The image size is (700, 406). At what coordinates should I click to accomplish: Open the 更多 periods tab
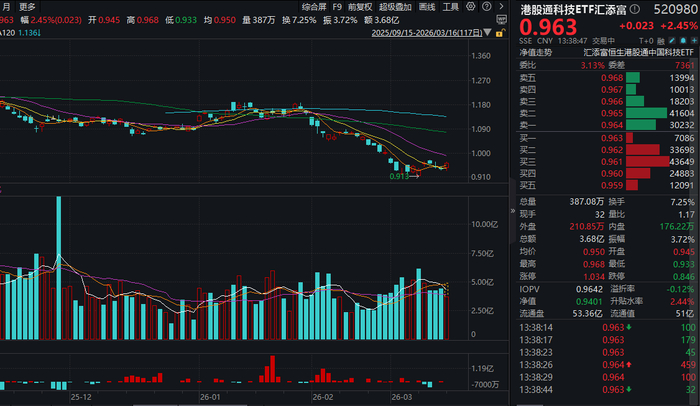click(27, 7)
